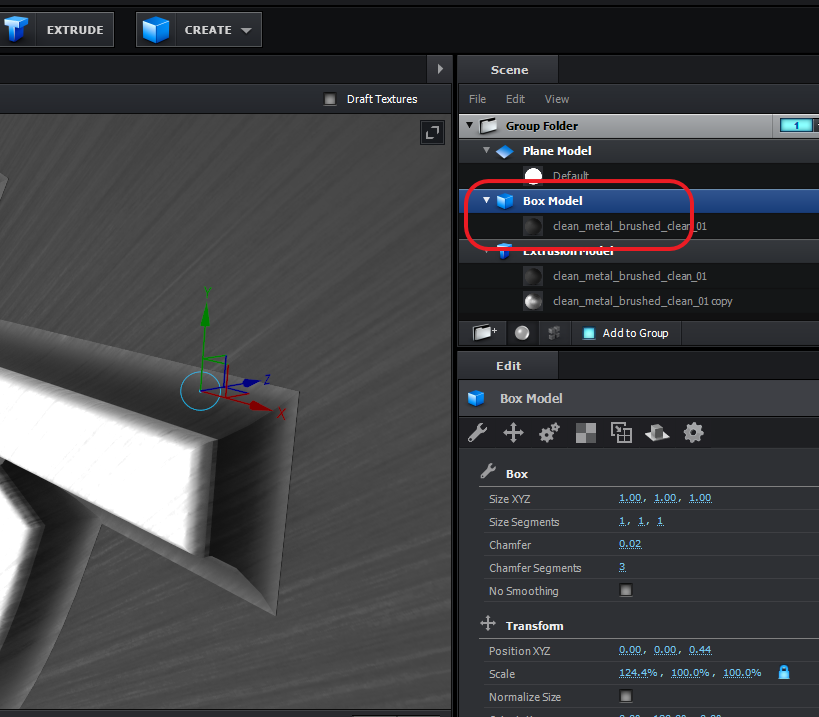Edit Scale X value 124.4%
This screenshot has width=819, height=717.
(x=638, y=673)
